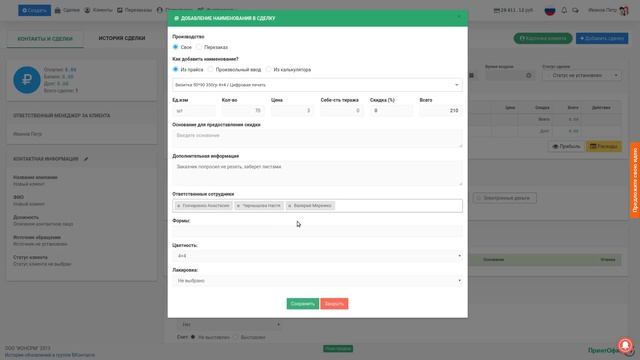Switch to История сделки tab
Viewport: 640px width, 360px height.
tap(122, 38)
